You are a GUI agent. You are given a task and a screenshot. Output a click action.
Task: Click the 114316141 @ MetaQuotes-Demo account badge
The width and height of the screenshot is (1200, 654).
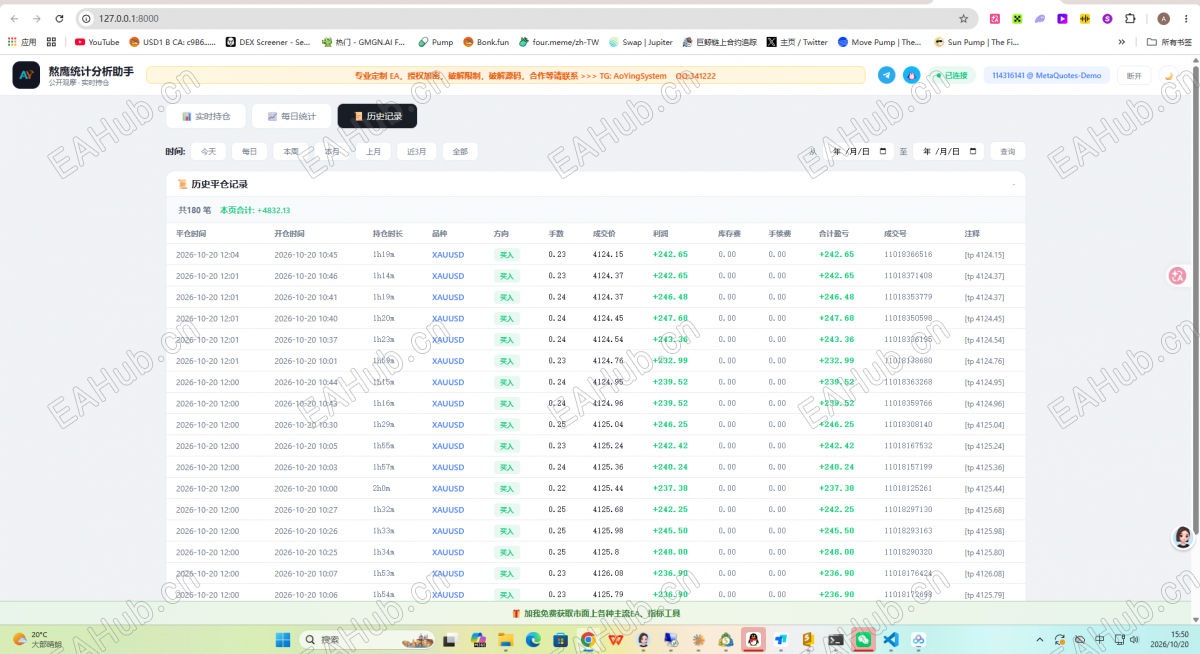pyautogui.click(x=1048, y=75)
